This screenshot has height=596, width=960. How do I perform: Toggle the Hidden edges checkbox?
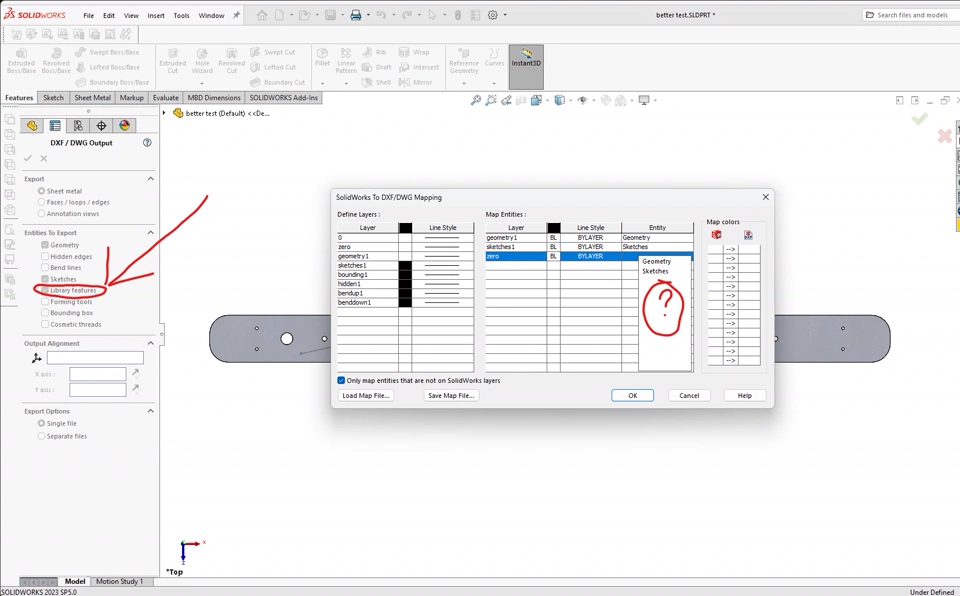[45, 257]
